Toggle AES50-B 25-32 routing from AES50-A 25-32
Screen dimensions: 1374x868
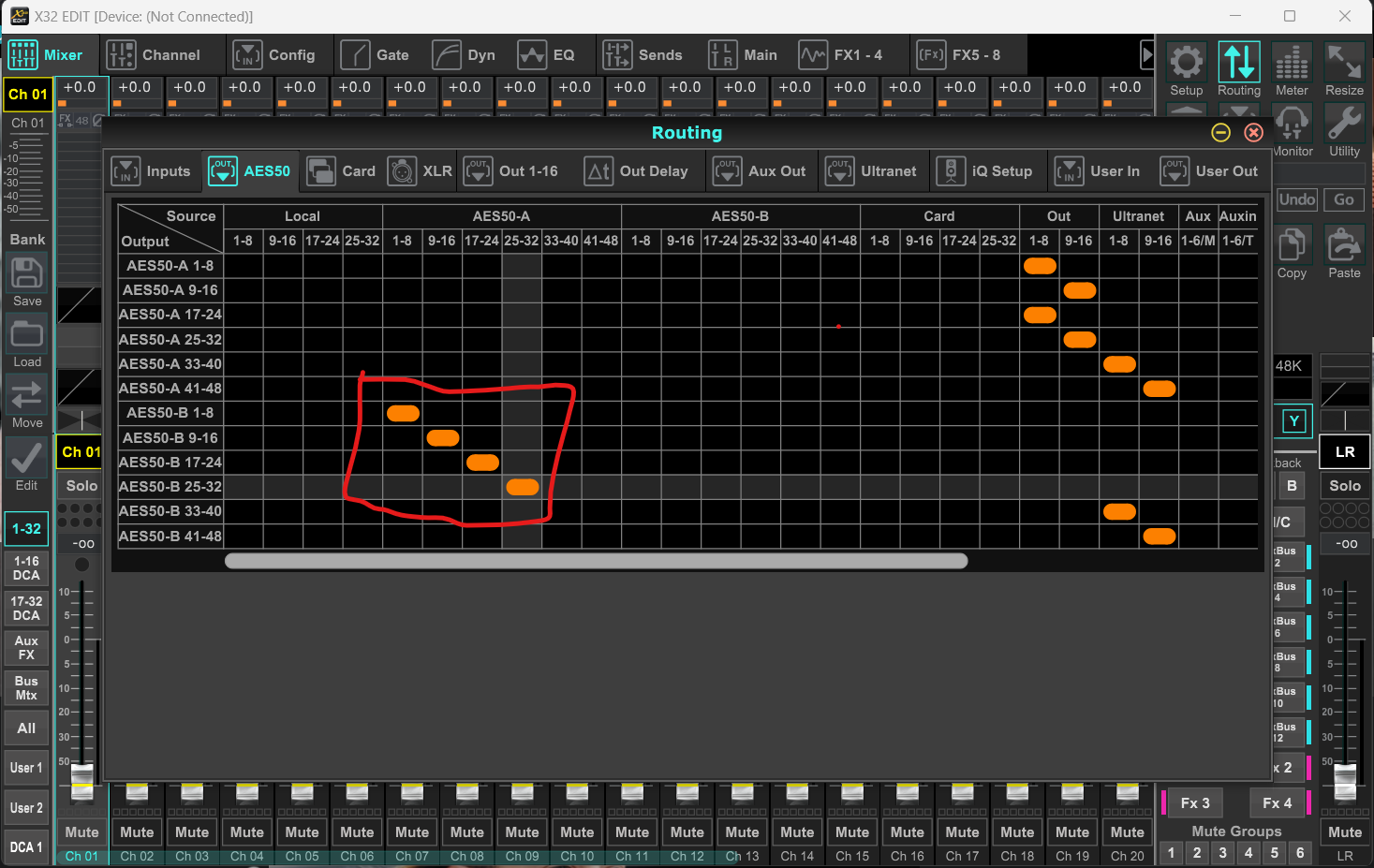point(523,487)
